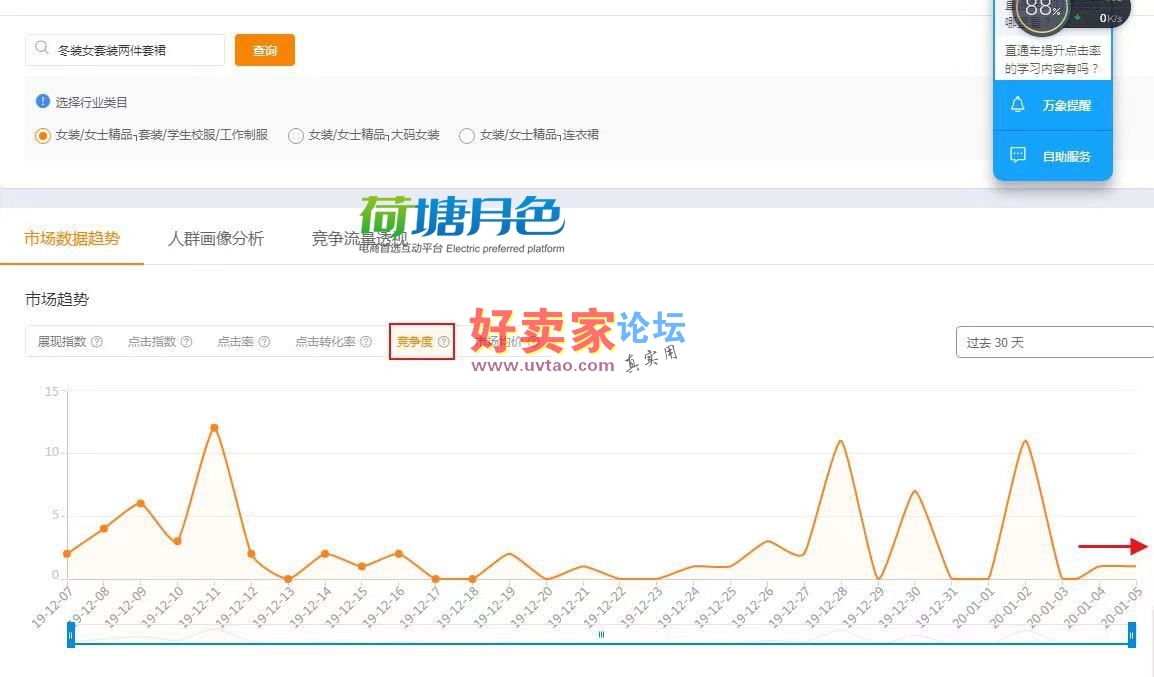
Task: Show the 展现指数 metric on chart
Action: [x=62, y=342]
